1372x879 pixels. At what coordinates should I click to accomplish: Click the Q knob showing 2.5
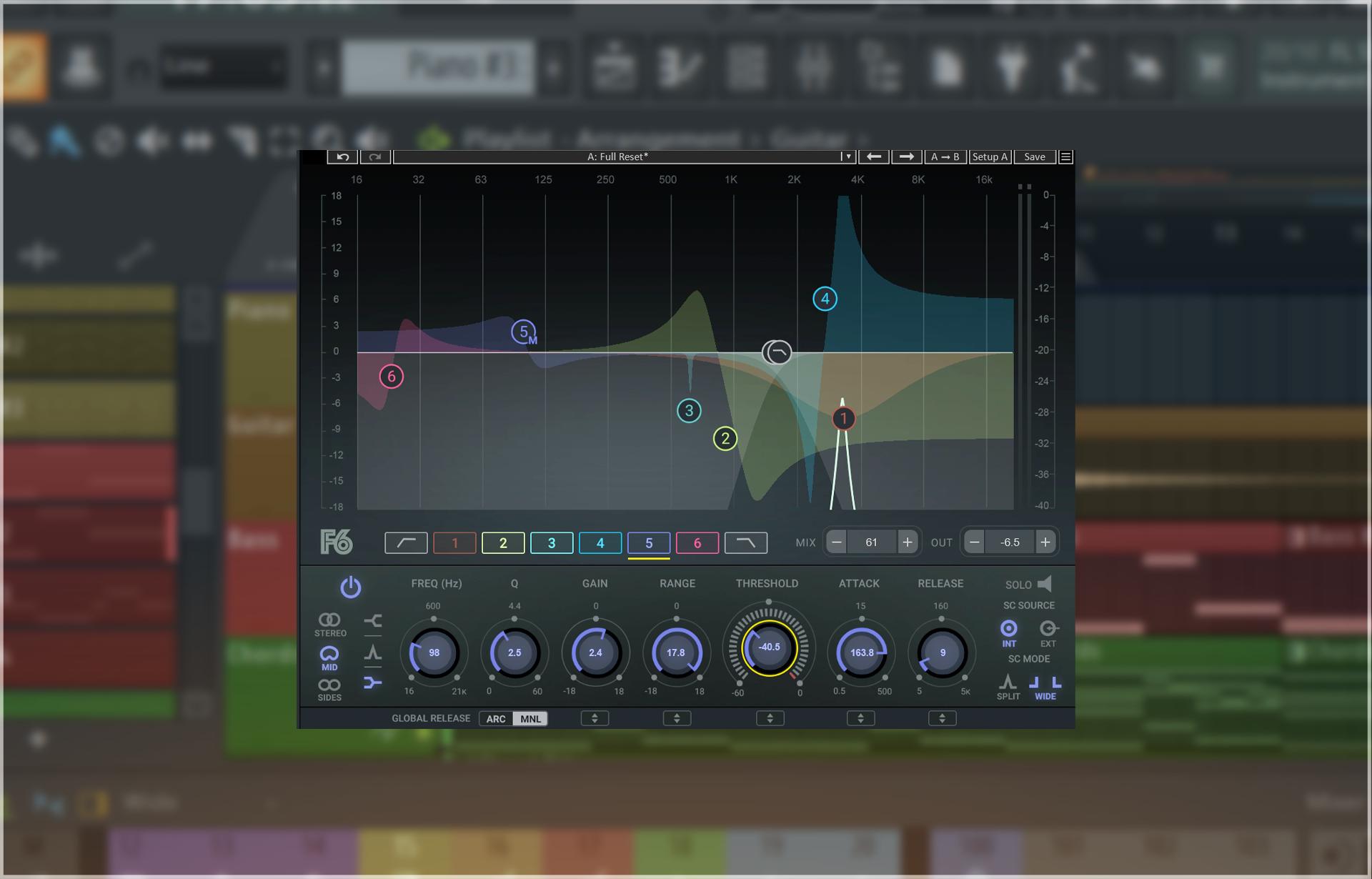pos(514,652)
